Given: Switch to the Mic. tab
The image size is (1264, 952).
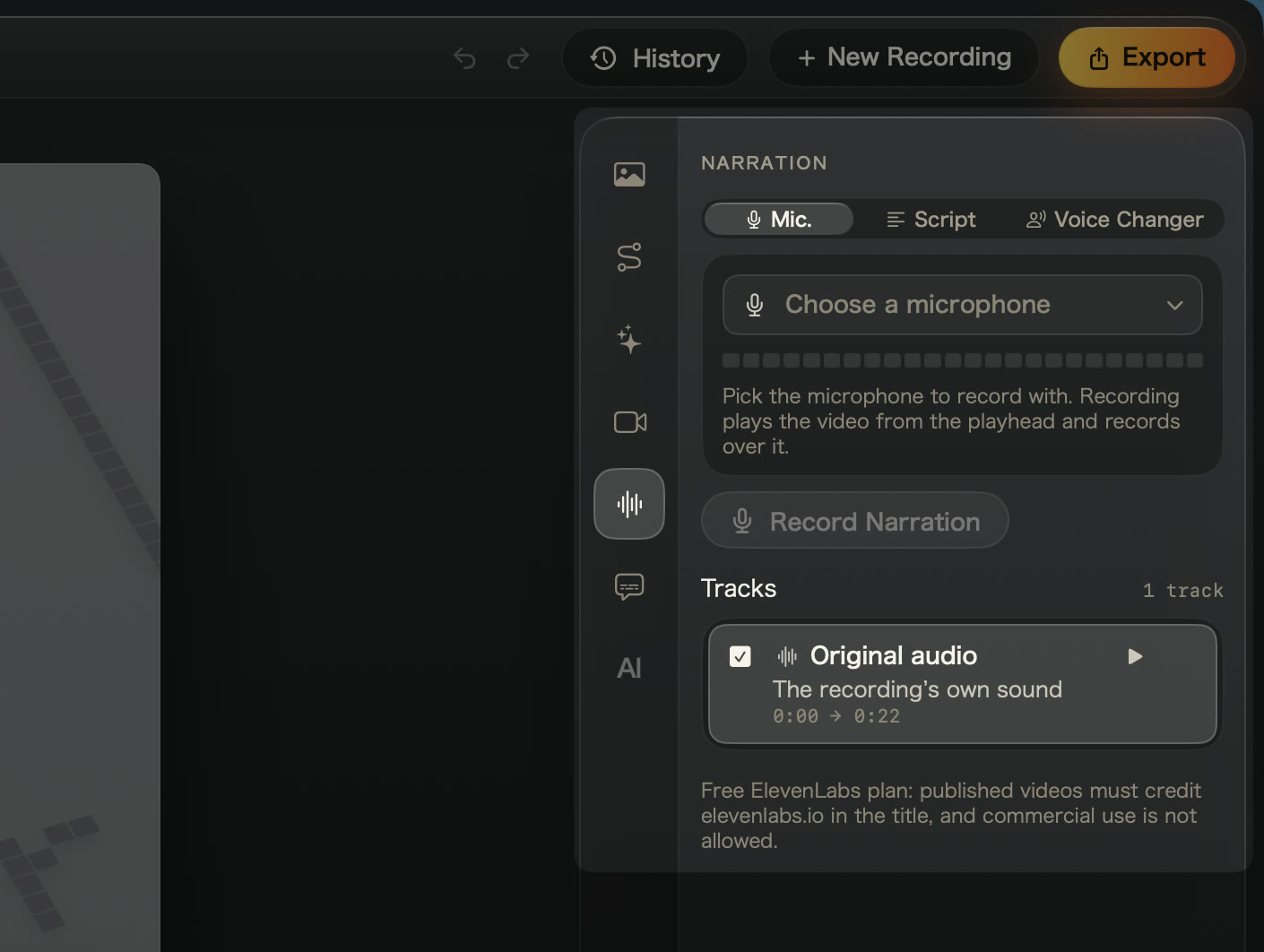Looking at the screenshot, I should (779, 220).
